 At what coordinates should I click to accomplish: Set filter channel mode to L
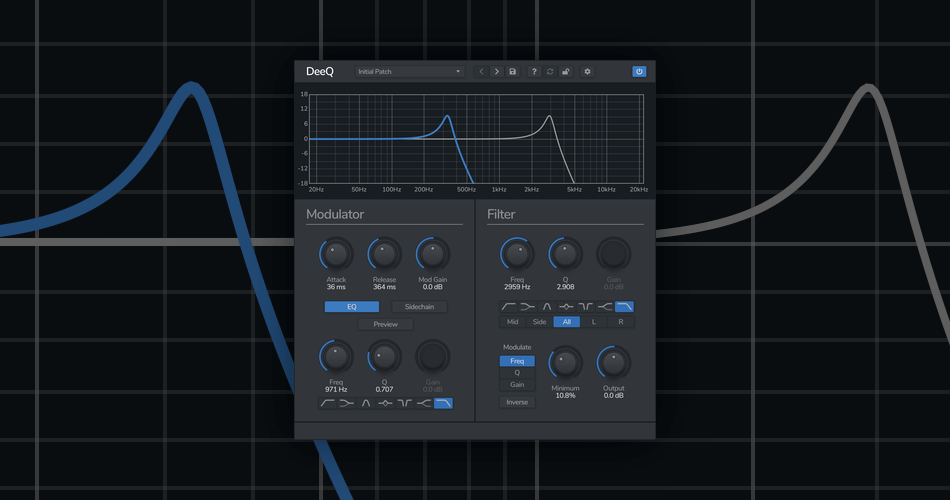pos(594,322)
